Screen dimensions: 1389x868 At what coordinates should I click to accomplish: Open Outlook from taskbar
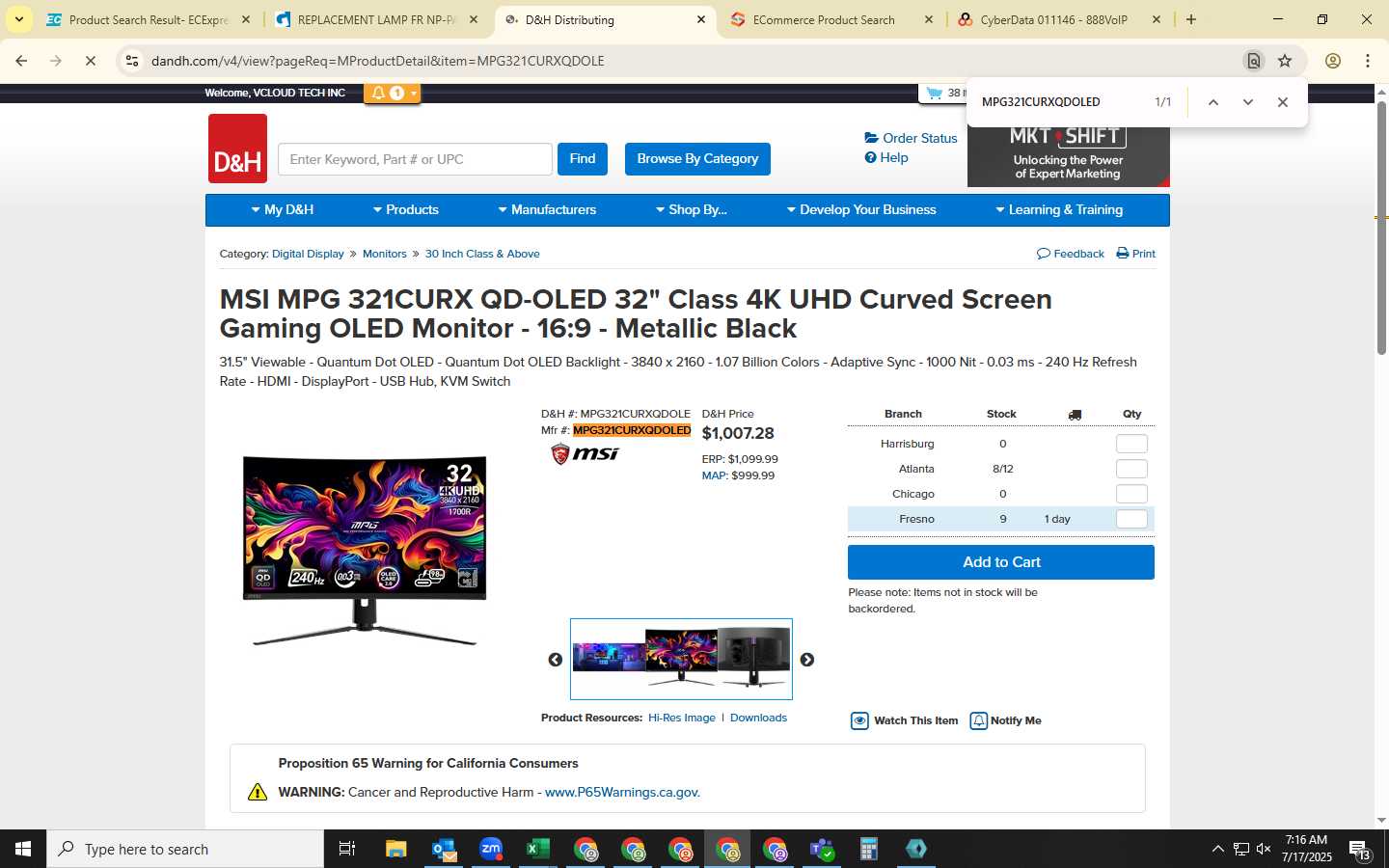(444, 849)
